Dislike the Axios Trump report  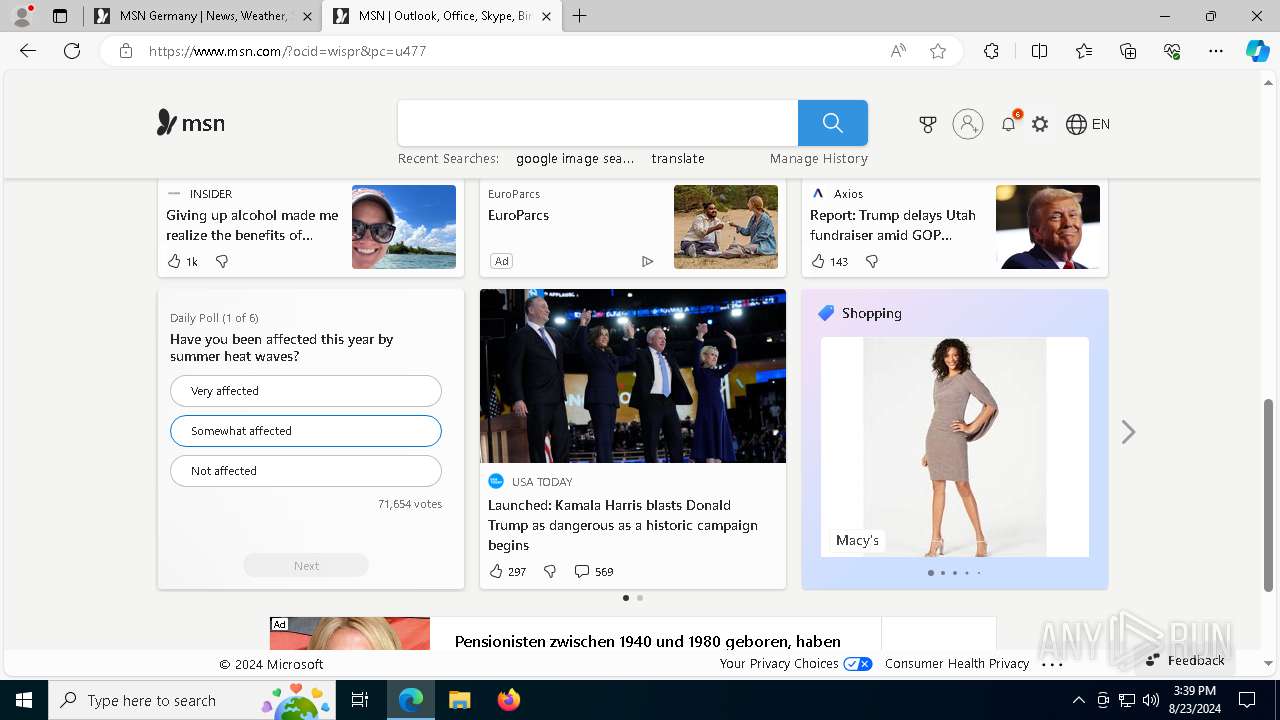point(872,261)
